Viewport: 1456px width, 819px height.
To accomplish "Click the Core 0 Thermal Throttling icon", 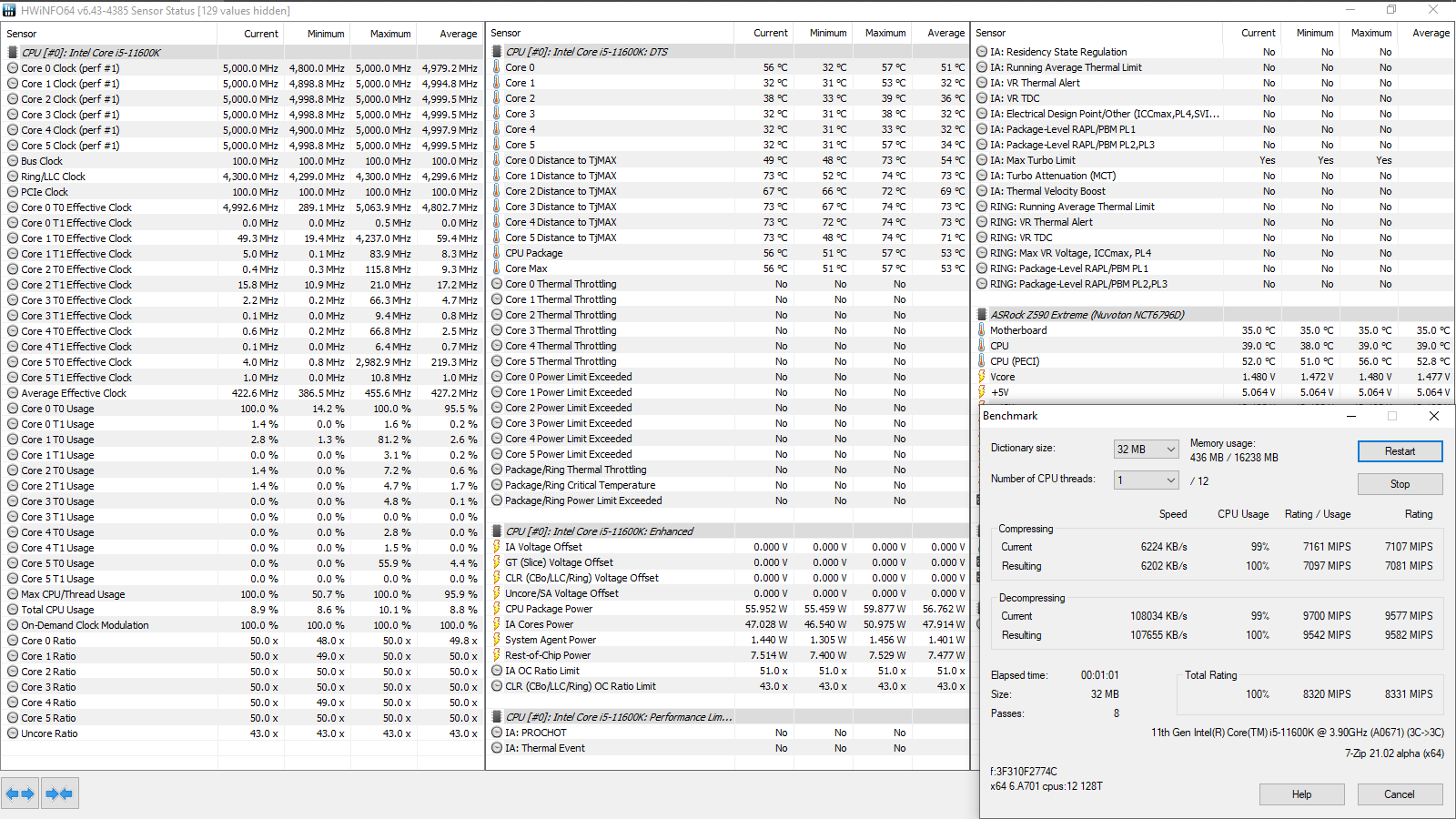I will [x=497, y=284].
